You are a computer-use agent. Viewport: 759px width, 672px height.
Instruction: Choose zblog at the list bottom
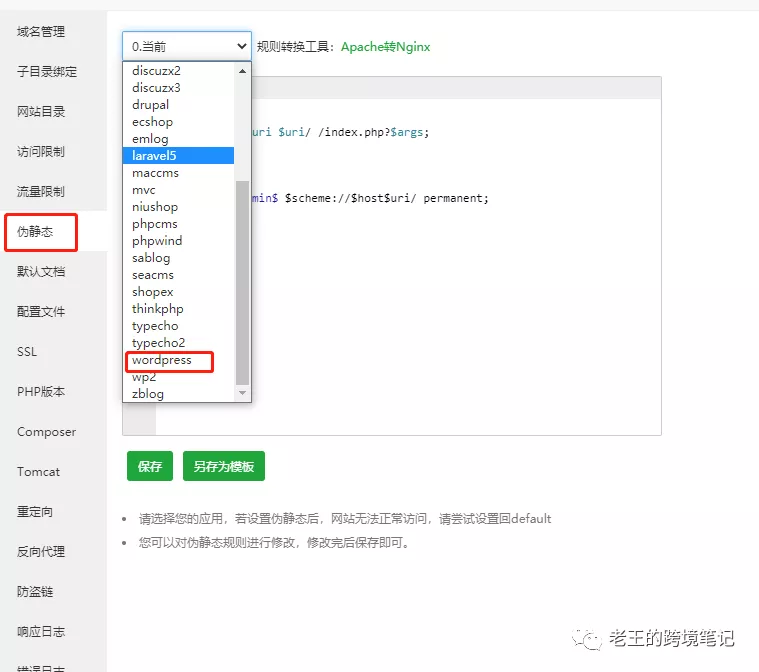(148, 394)
